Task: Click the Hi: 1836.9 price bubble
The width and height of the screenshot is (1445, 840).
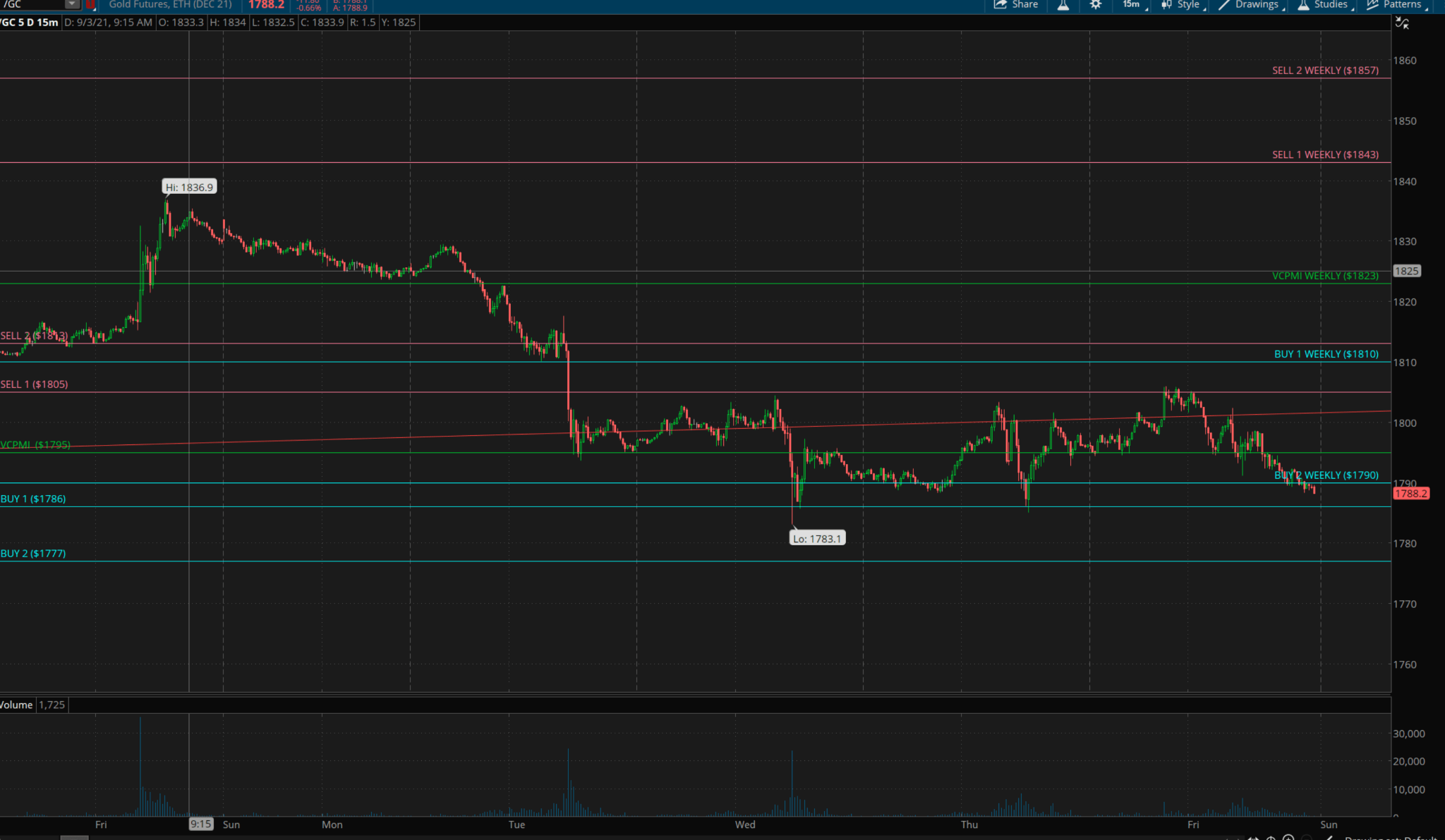Action: click(189, 187)
